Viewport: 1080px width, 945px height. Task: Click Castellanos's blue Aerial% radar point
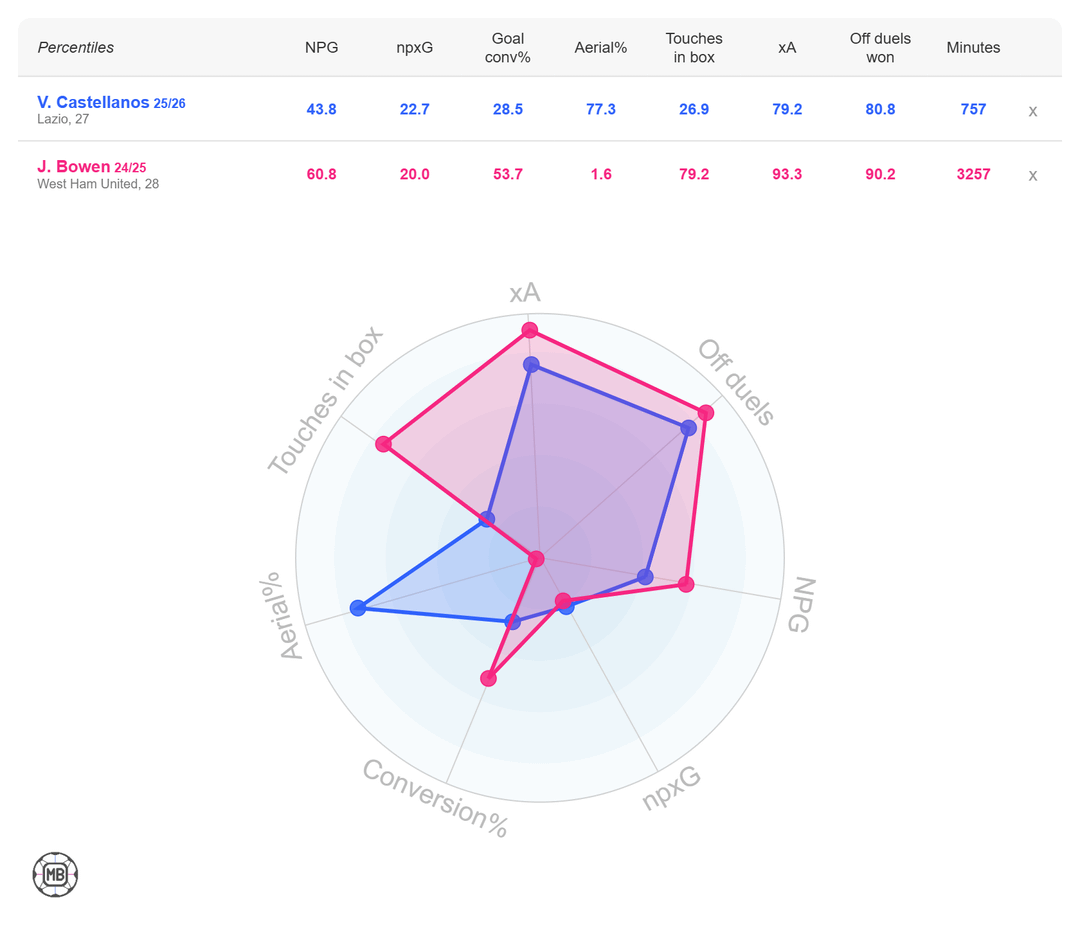click(x=358, y=608)
